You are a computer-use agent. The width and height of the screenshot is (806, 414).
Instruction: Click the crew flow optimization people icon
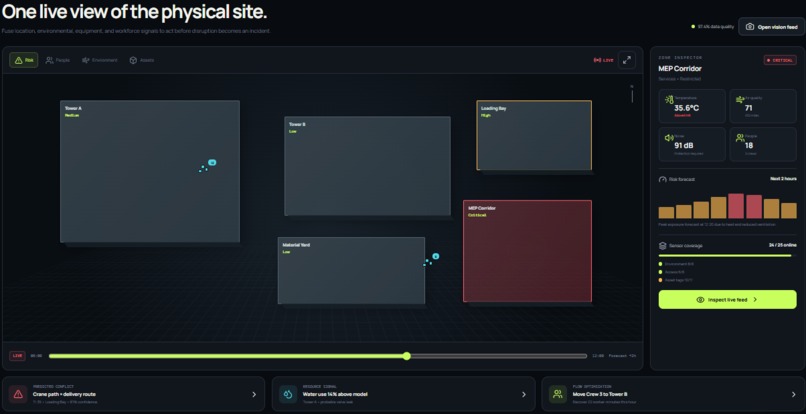click(558, 394)
